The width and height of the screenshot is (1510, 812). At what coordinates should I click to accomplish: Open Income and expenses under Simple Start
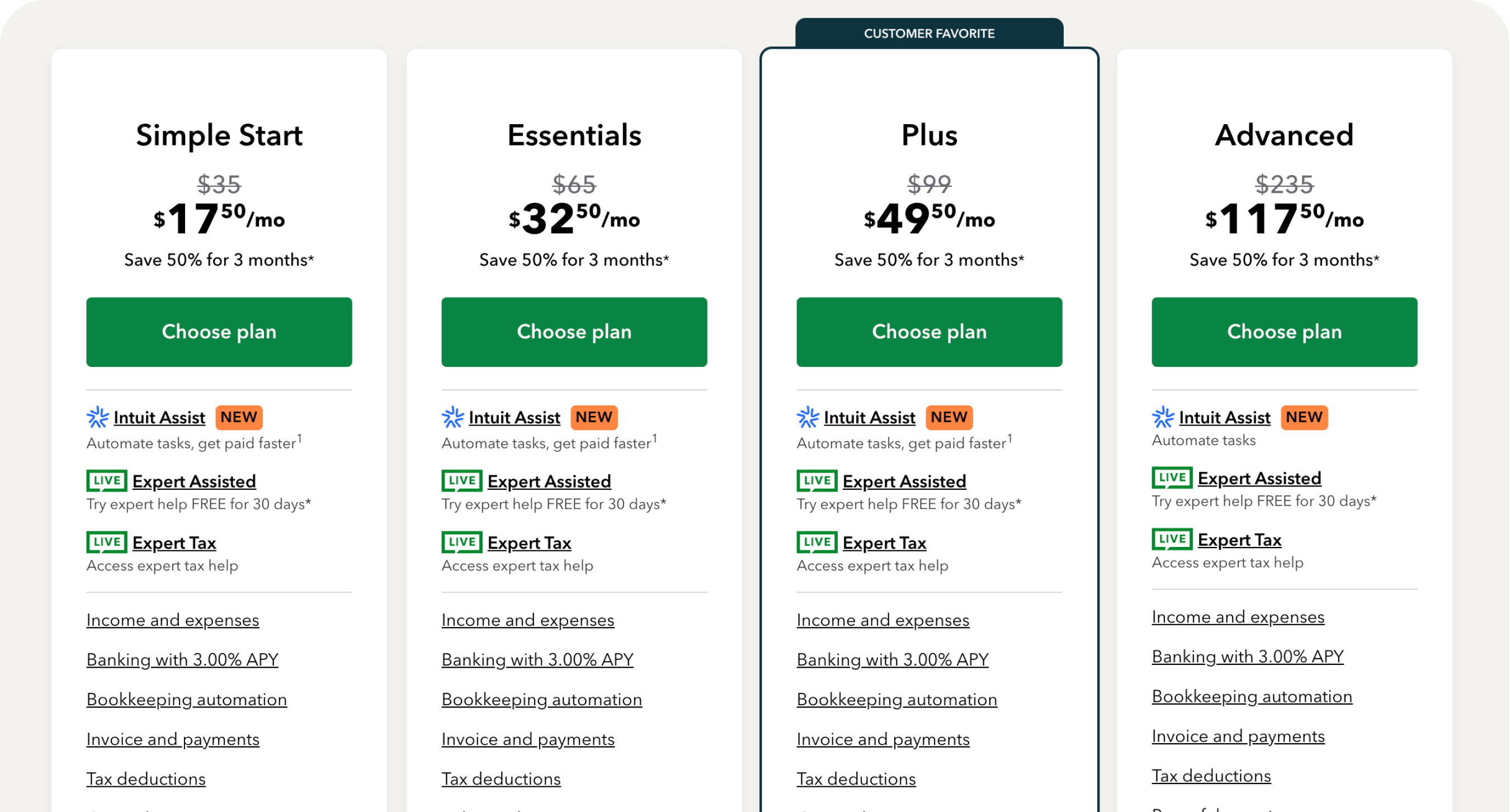(173, 620)
